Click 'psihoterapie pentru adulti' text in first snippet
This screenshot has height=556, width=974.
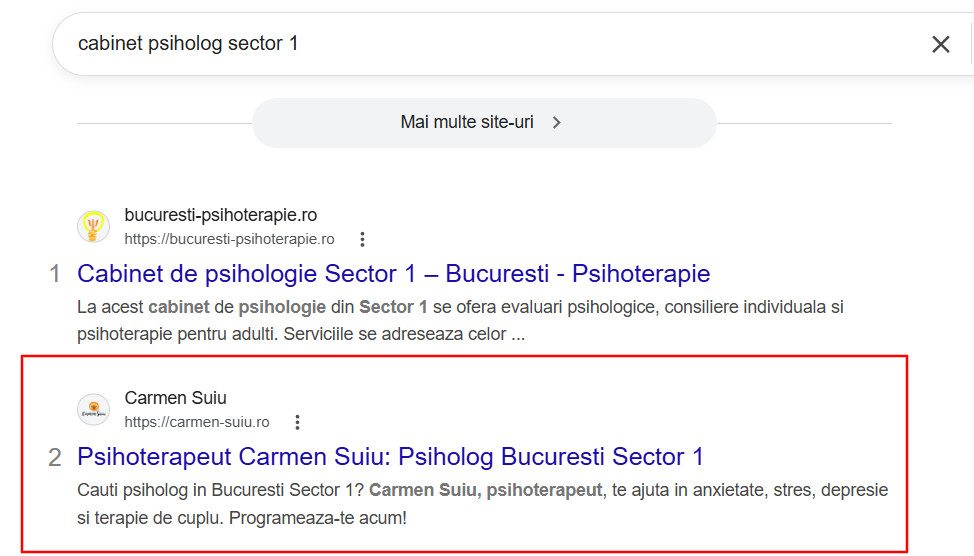(x=177, y=334)
